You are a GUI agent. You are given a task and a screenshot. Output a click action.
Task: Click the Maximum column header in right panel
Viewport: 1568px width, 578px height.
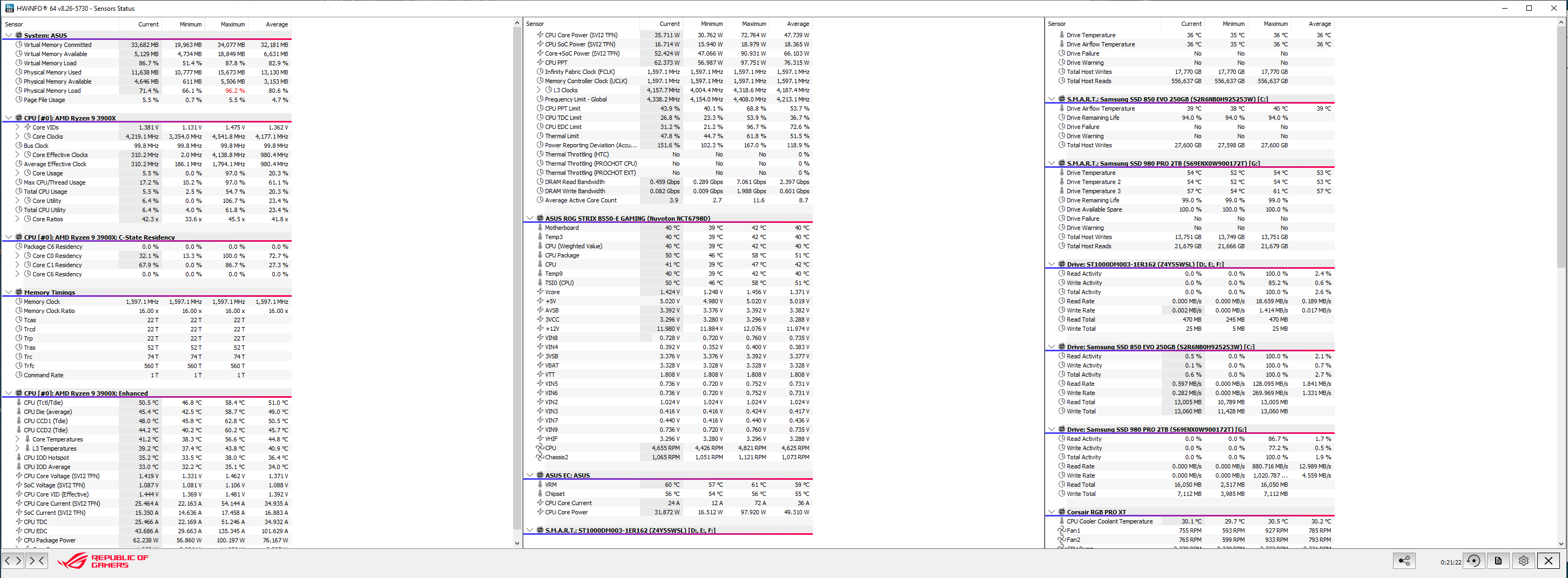coord(1269,24)
